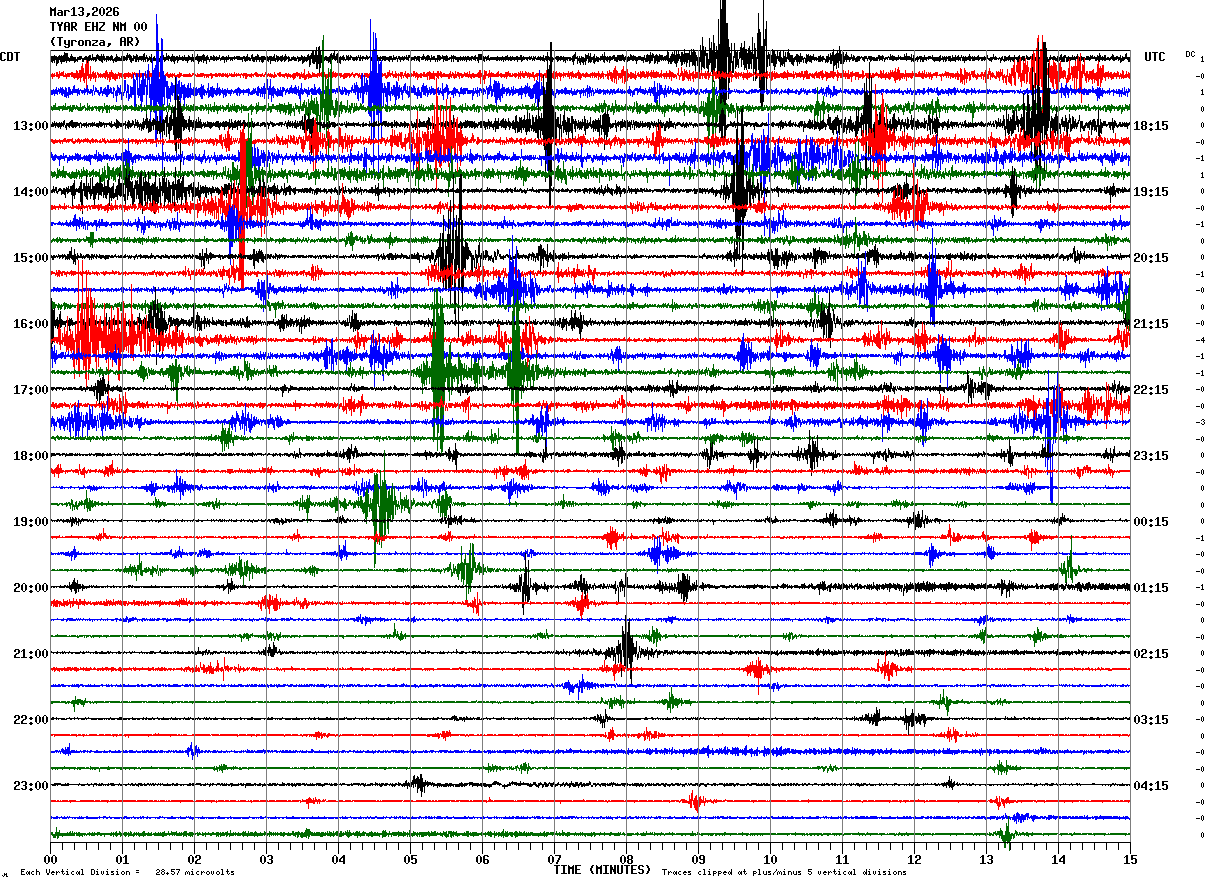Image resolution: width=1210 pixels, height=886 pixels.
Task: Select the 19:00 CDT time marker
Action: pyautogui.click(x=30, y=522)
